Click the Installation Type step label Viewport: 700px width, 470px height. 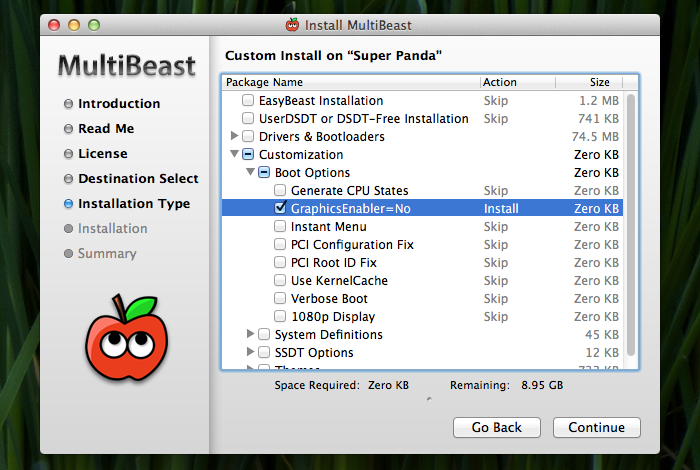pos(134,204)
